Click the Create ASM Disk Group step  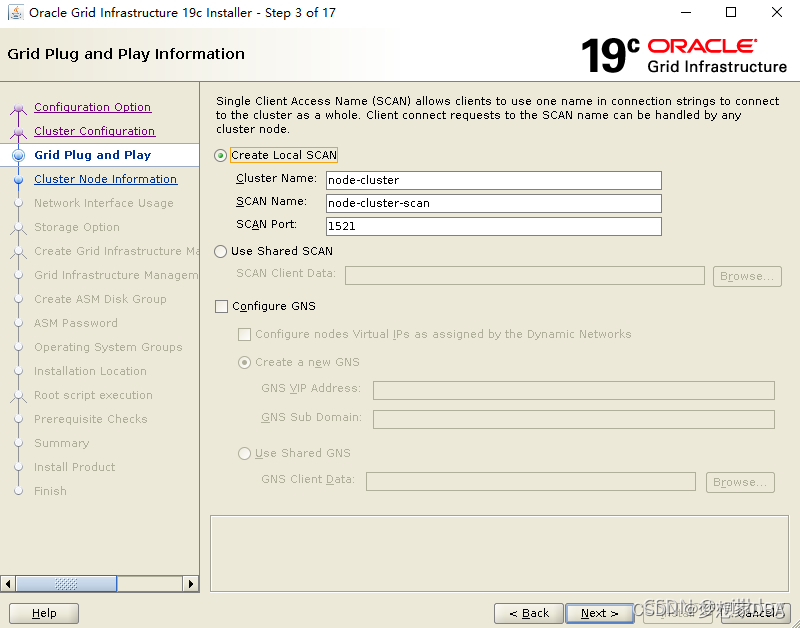(100, 299)
